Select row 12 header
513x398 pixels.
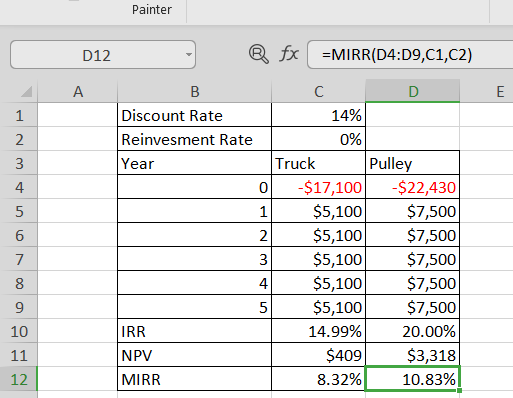tap(19, 379)
